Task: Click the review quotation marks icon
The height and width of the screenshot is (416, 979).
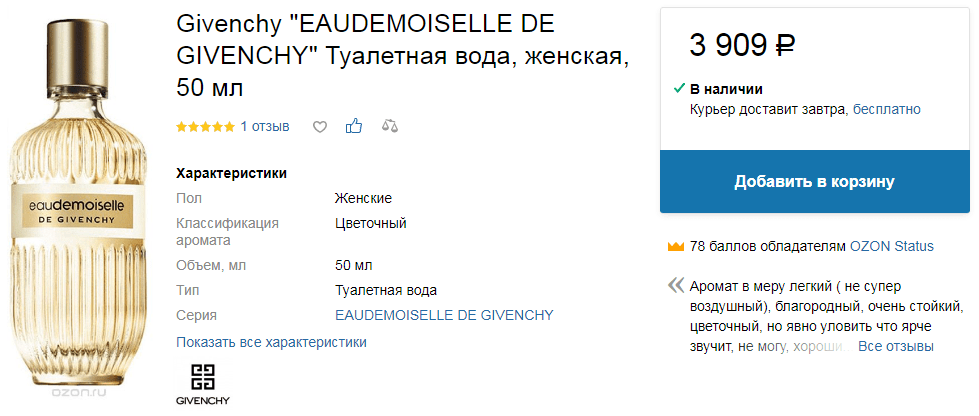Action: pos(676,286)
